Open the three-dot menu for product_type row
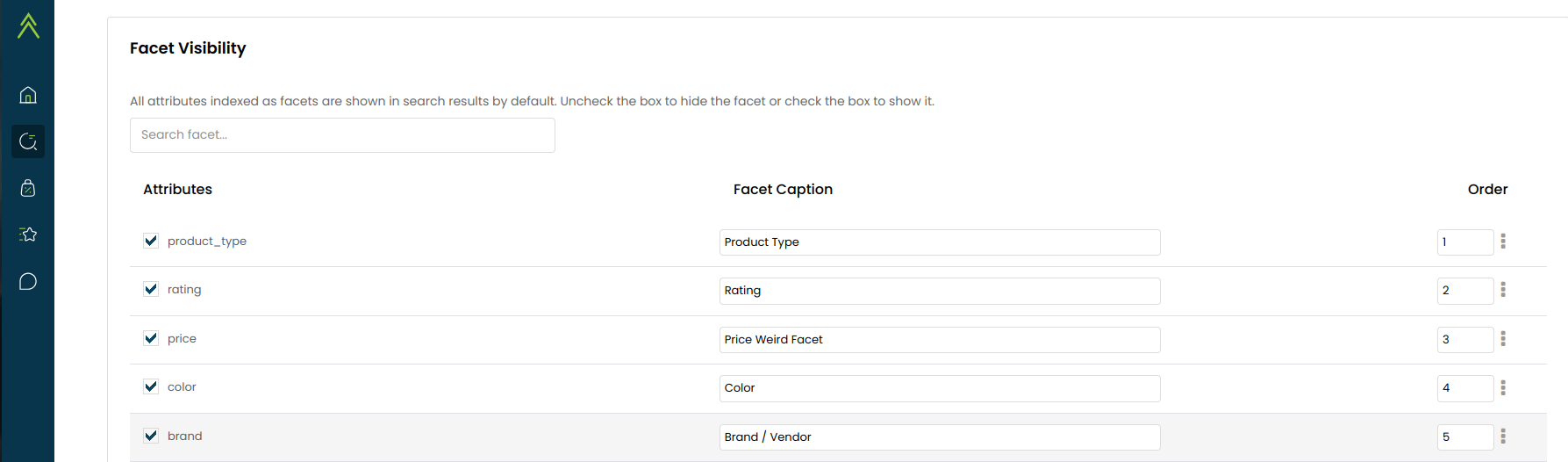Image resolution: width=1568 pixels, height=462 pixels. [x=1503, y=242]
